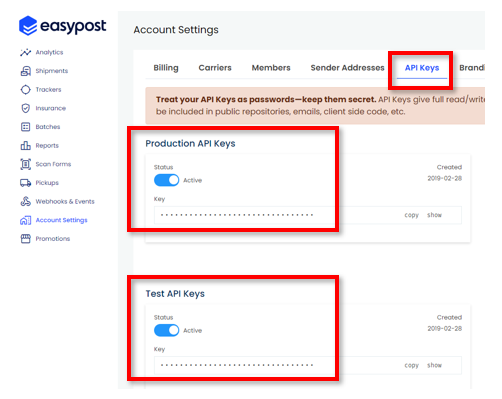
Task: Click the Created label in Test section
Action: (x=449, y=317)
